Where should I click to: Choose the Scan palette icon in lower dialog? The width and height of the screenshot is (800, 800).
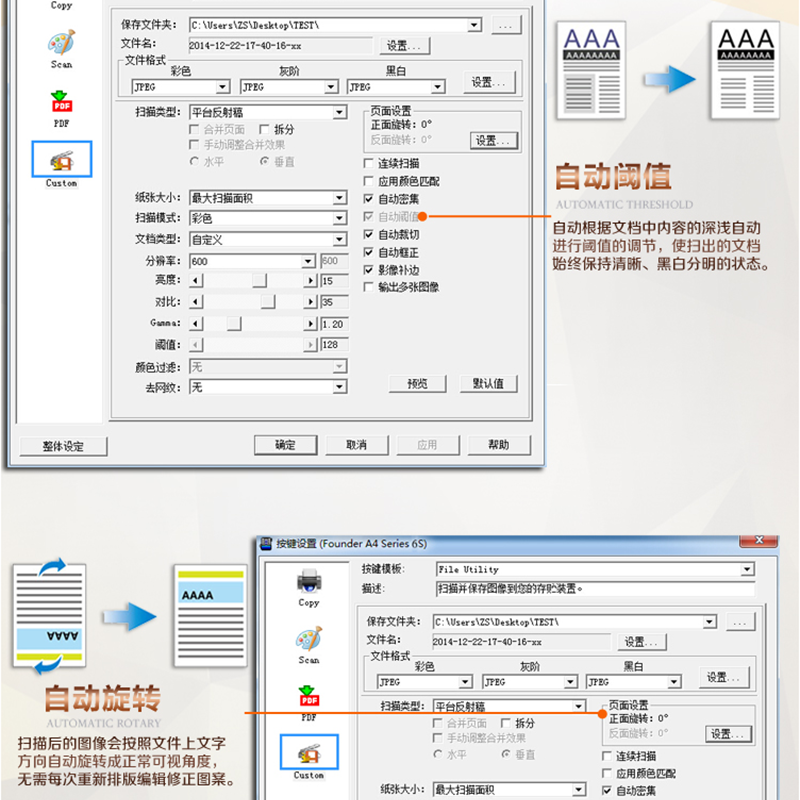coord(309,641)
